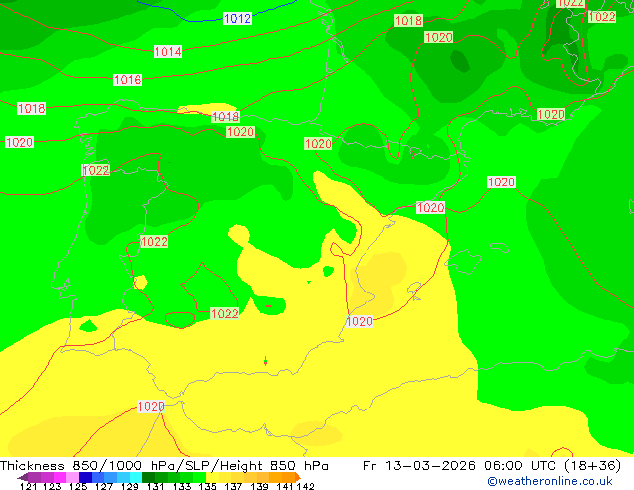This screenshot has height=490, width=634.
Task: Click the legend value 121
Action: [28, 486]
